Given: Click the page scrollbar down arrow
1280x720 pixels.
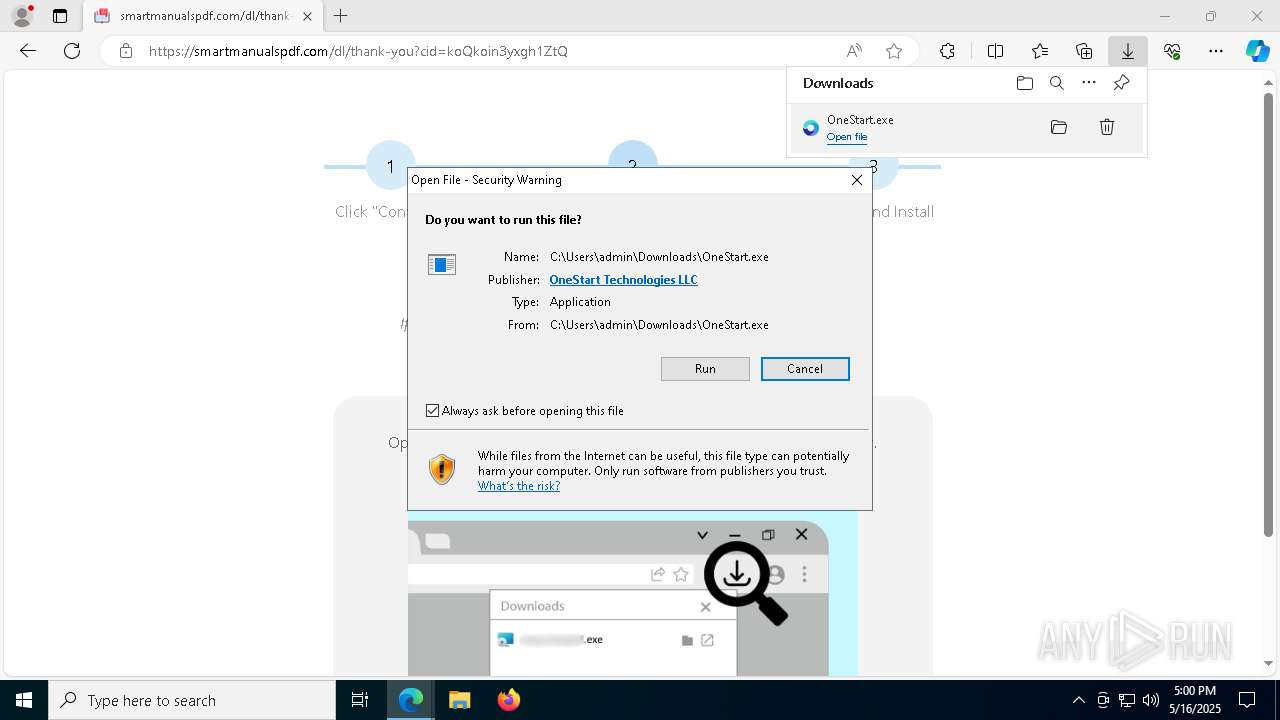Looking at the screenshot, I should (1270, 663).
